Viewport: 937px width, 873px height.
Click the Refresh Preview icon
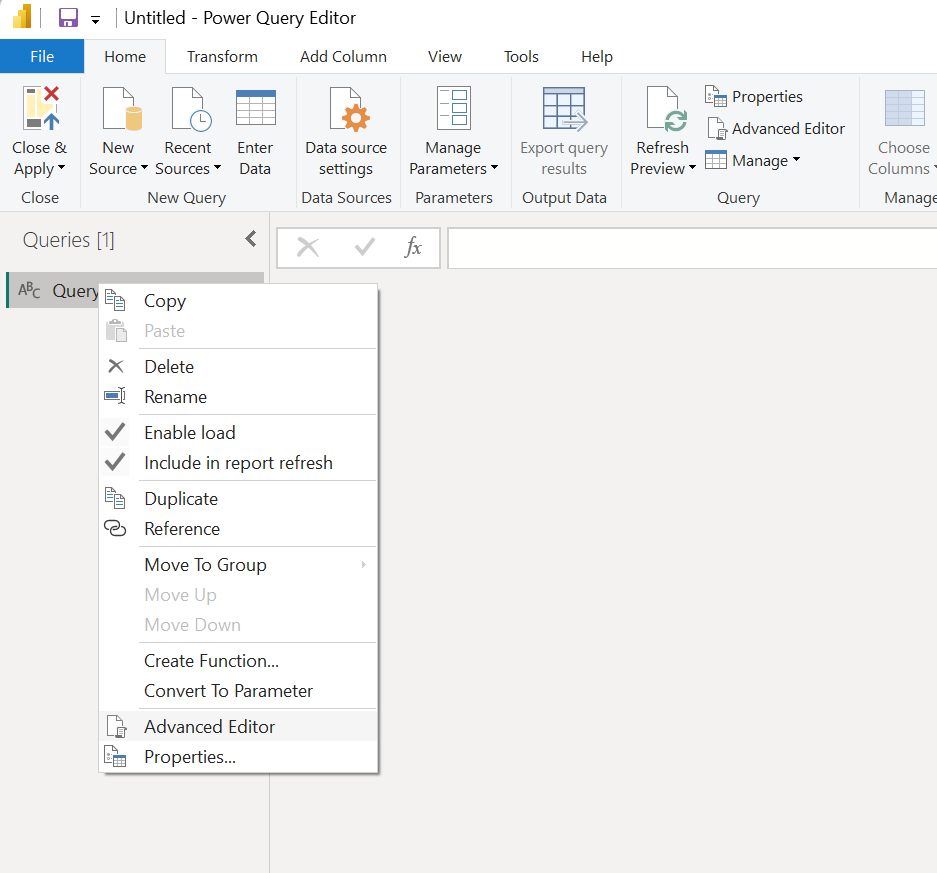pyautogui.click(x=662, y=110)
